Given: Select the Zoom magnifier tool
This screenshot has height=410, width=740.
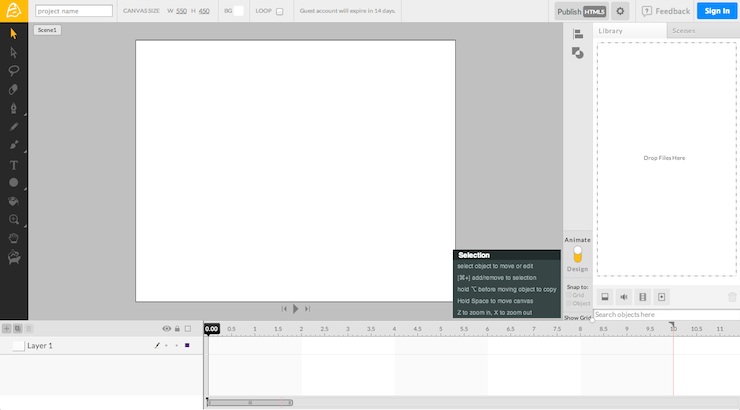Looking at the screenshot, I should tap(14, 219).
